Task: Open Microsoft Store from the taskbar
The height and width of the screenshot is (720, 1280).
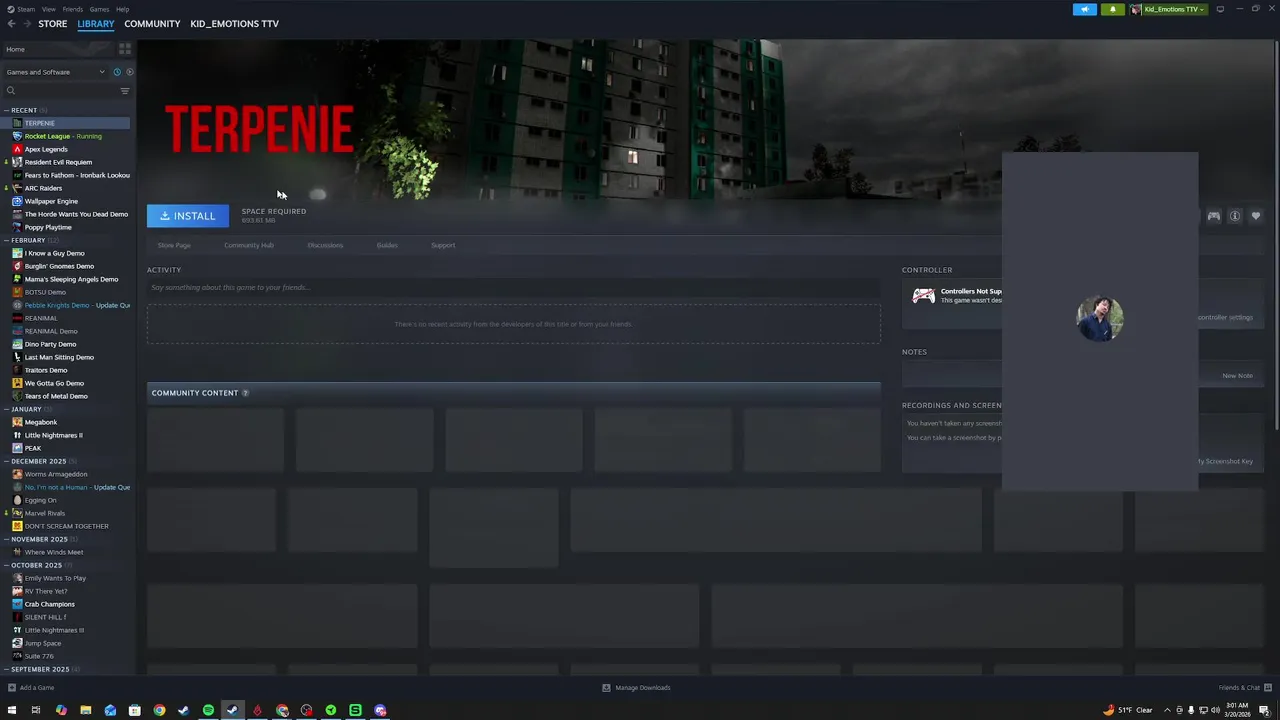Action: coord(134,710)
